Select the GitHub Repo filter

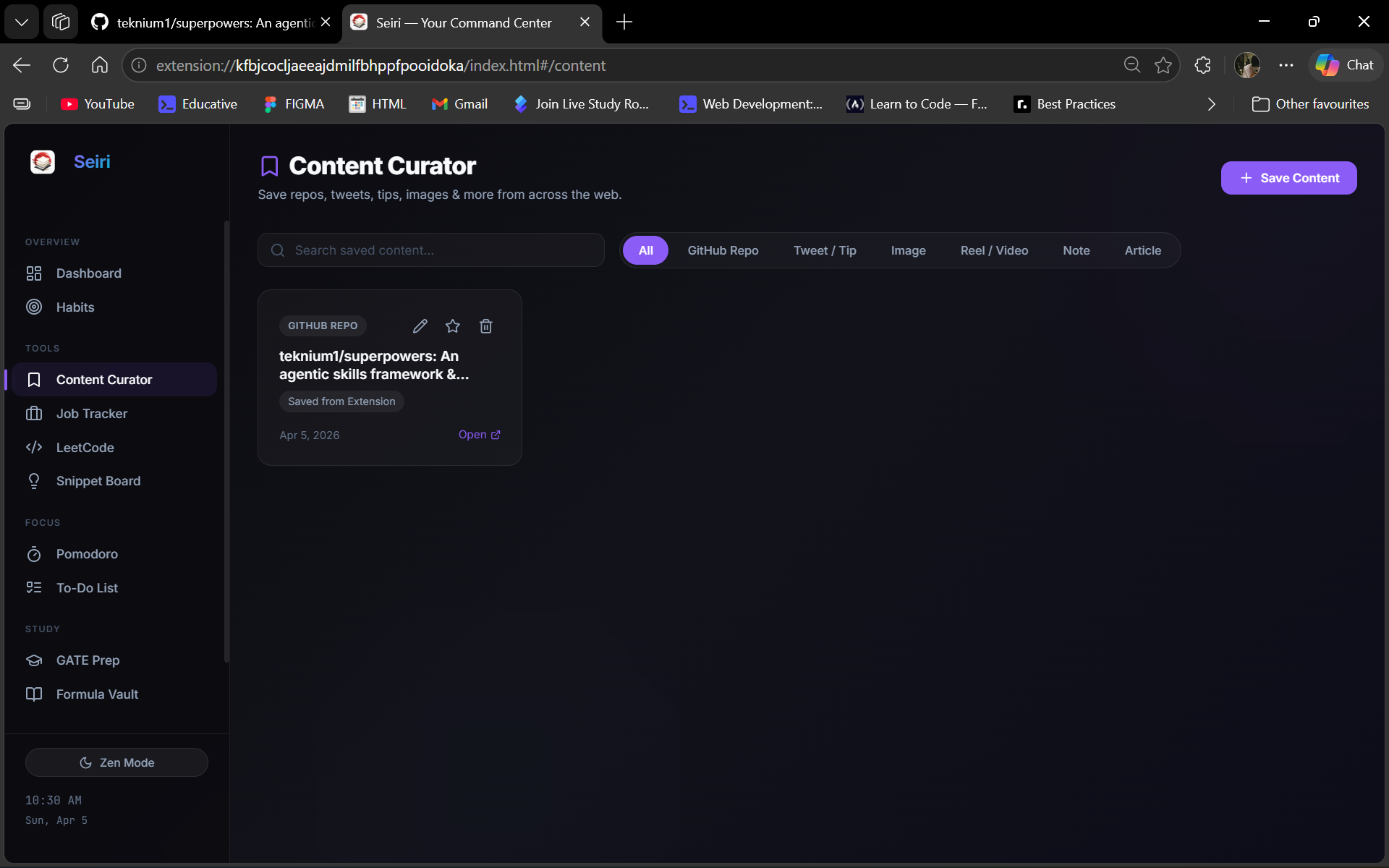pyautogui.click(x=723, y=250)
